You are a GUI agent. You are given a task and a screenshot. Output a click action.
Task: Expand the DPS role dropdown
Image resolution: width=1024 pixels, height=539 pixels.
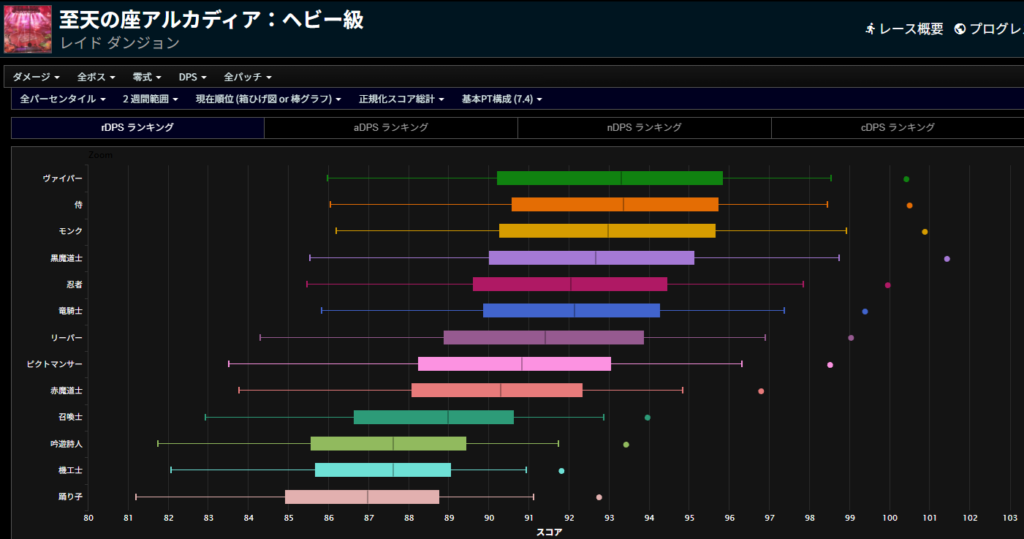coord(192,77)
